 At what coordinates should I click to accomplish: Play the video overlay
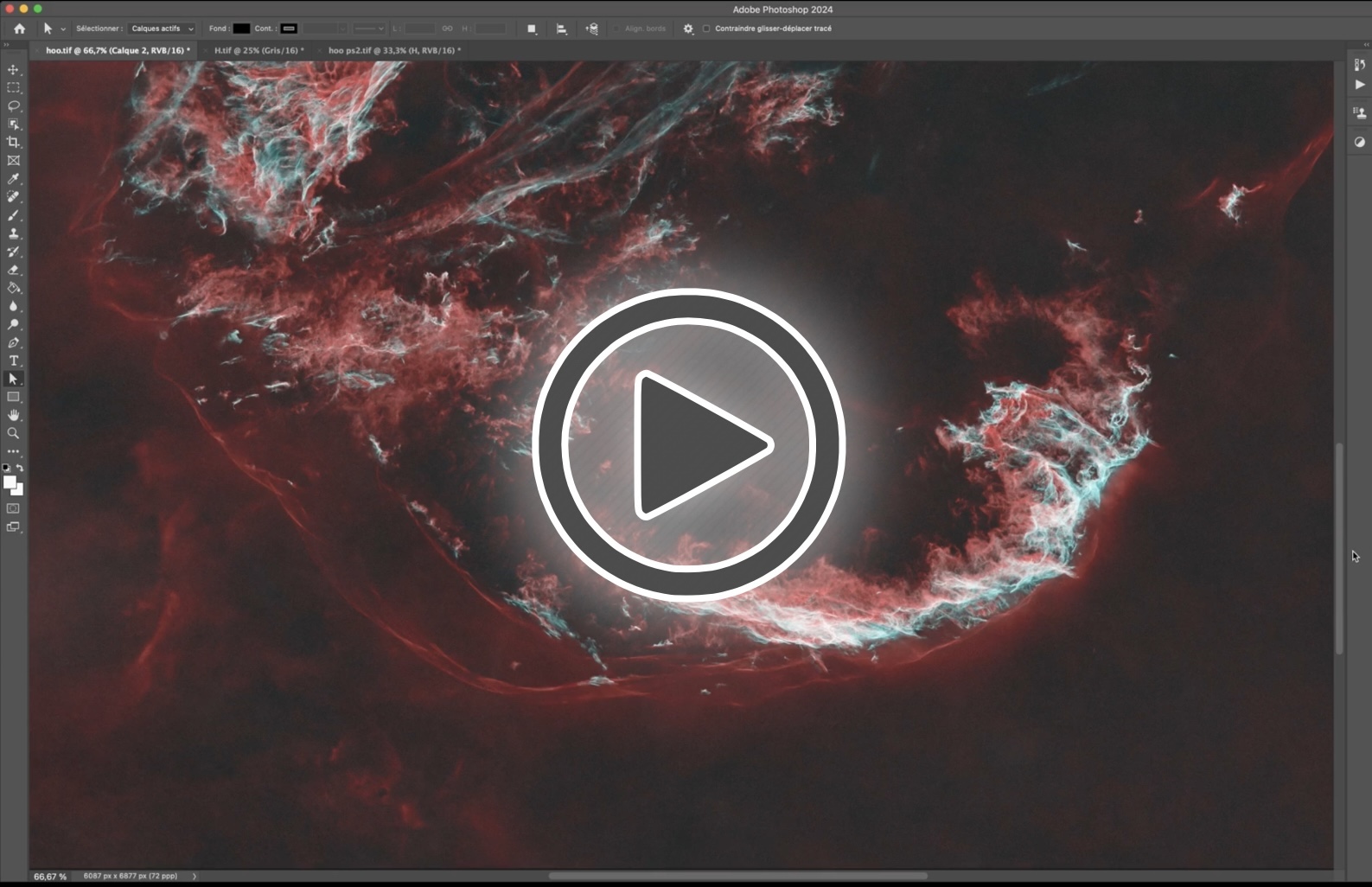(x=688, y=444)
